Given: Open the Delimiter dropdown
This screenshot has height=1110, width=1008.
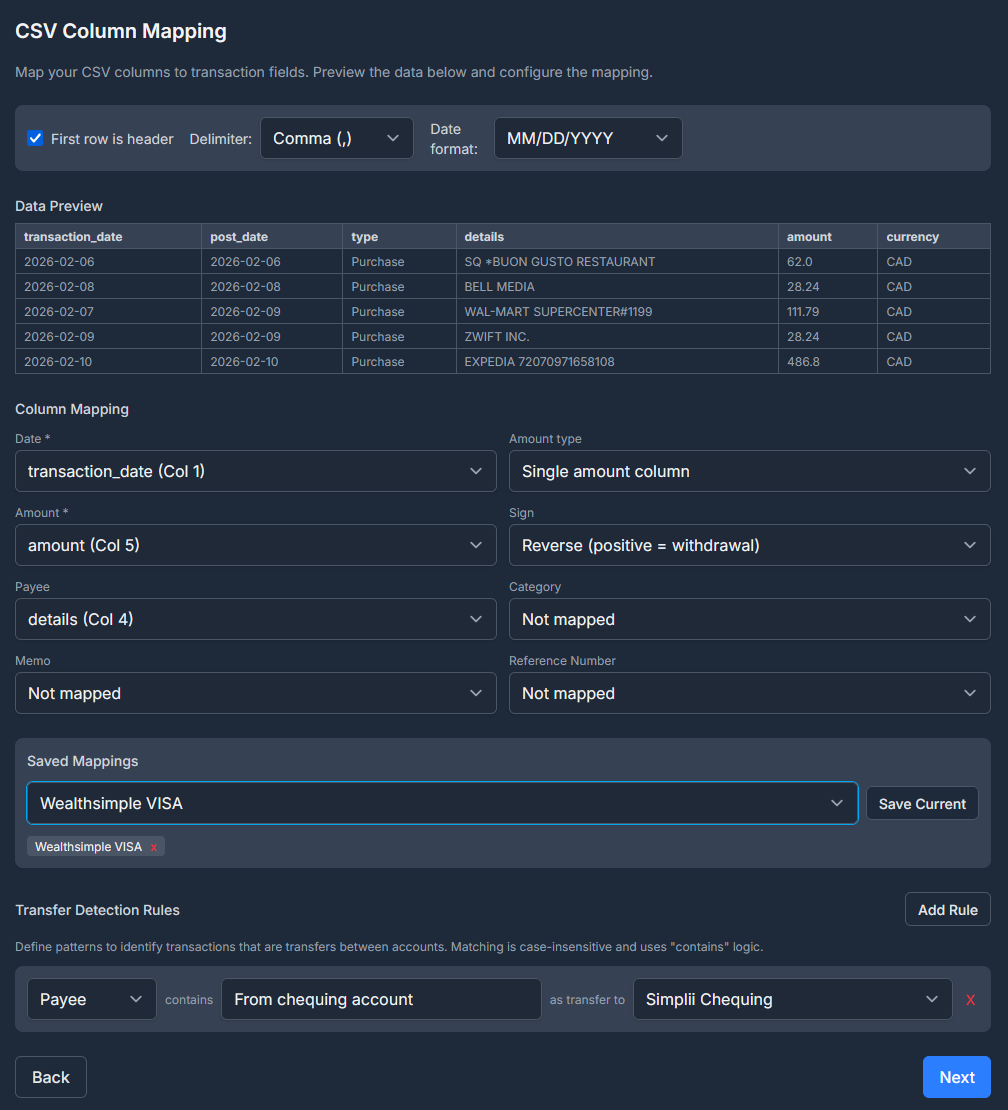Looking at the screenshot, I should click(336, 138).
